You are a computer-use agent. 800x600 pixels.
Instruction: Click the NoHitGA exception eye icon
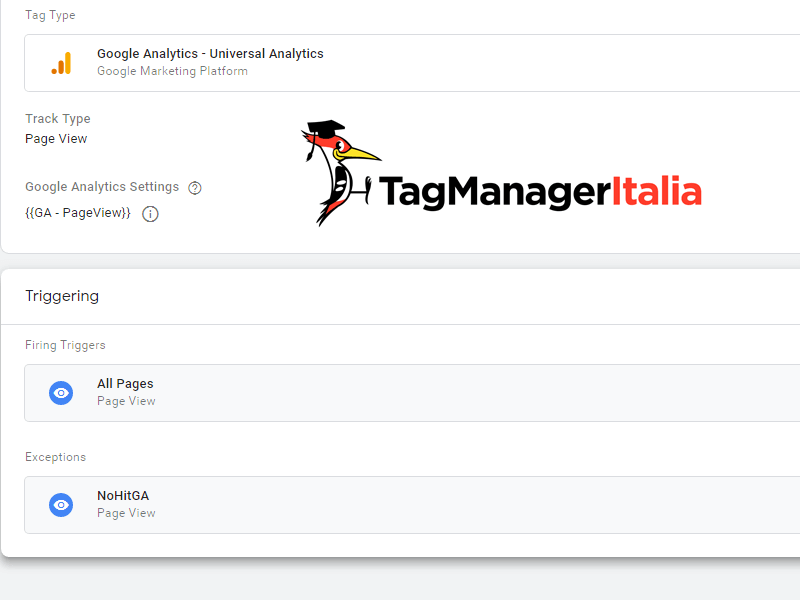[61, 505]
